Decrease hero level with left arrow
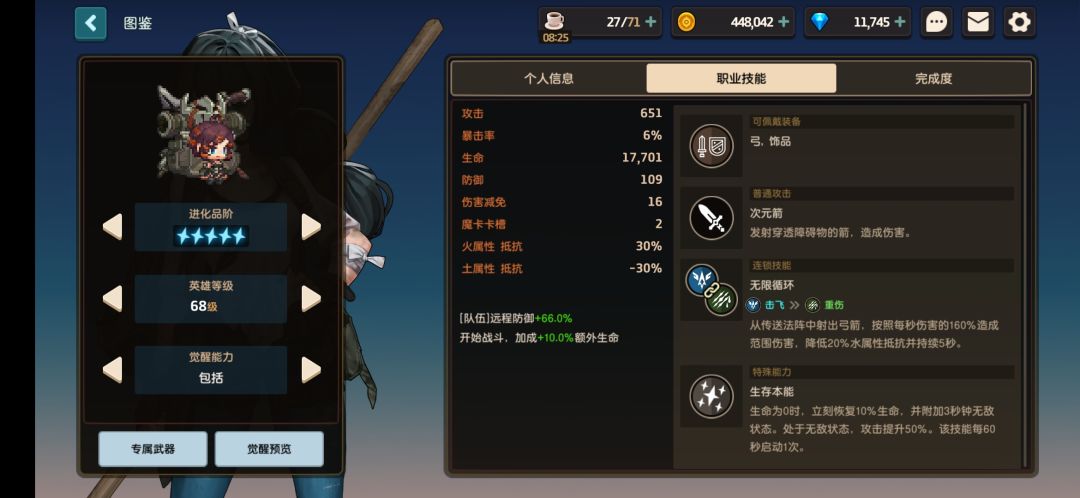The width and height of the screenshot is (1080, 498). tap(112, 298)
